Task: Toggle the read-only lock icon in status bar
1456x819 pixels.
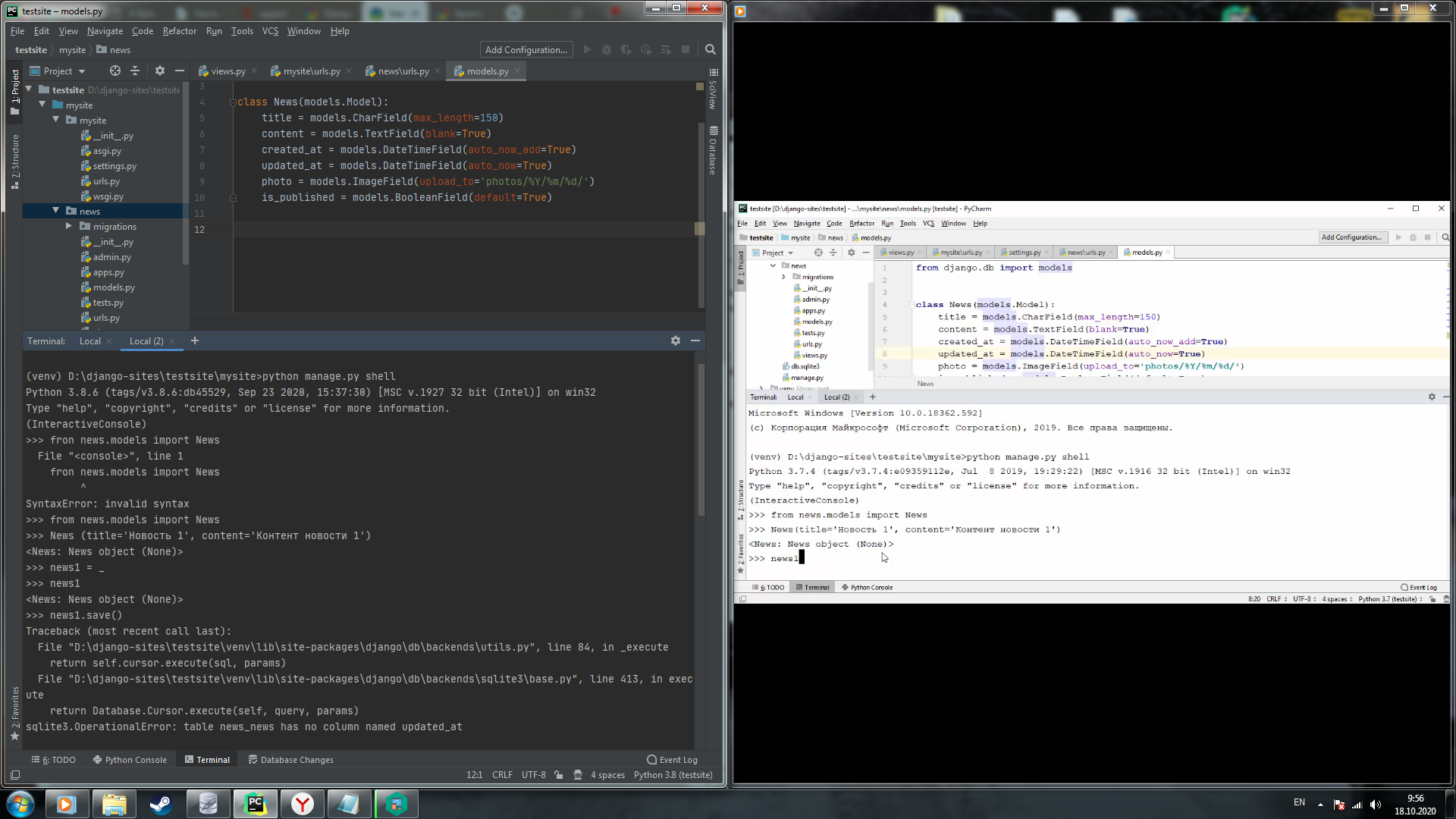Action: (x=559, y=775)
